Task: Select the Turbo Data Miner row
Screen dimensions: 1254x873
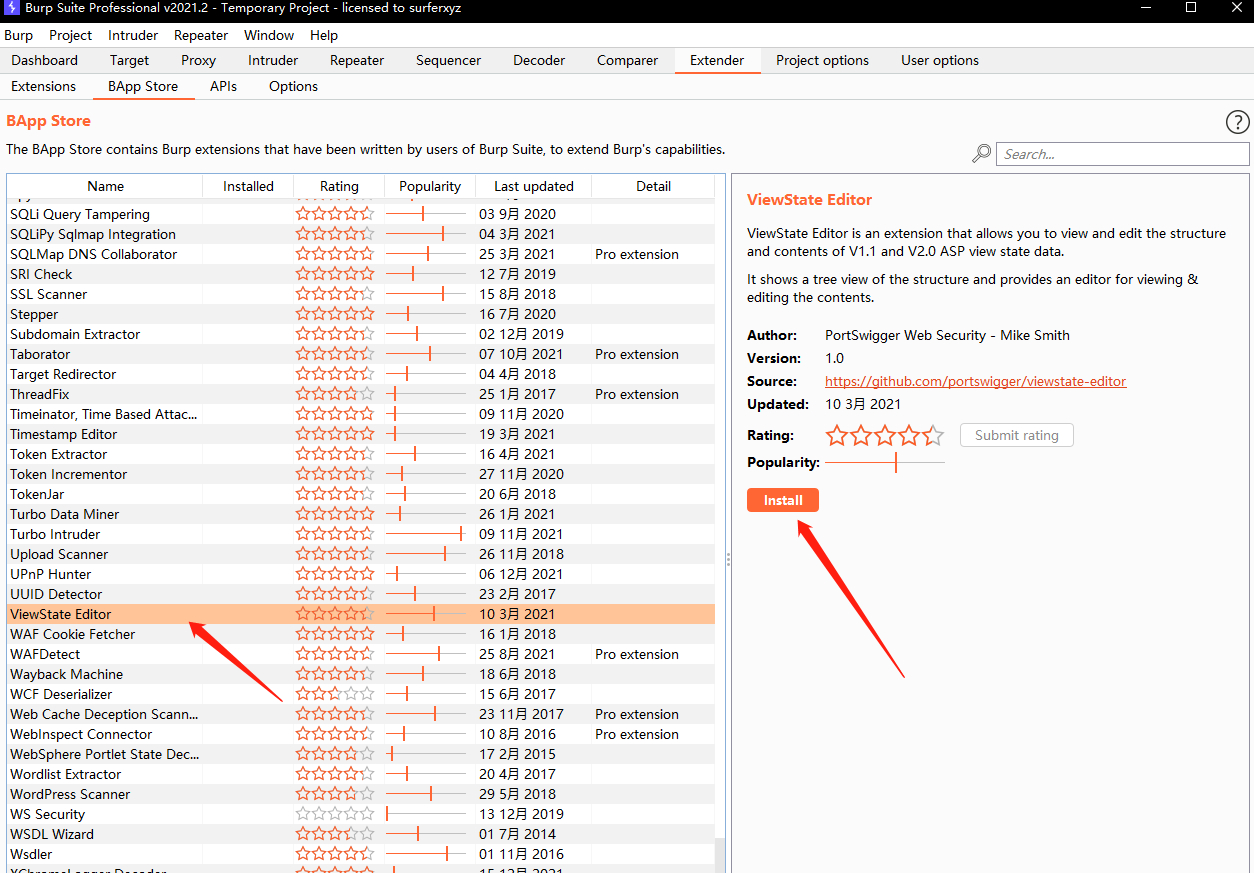Action: pos(361,514)
